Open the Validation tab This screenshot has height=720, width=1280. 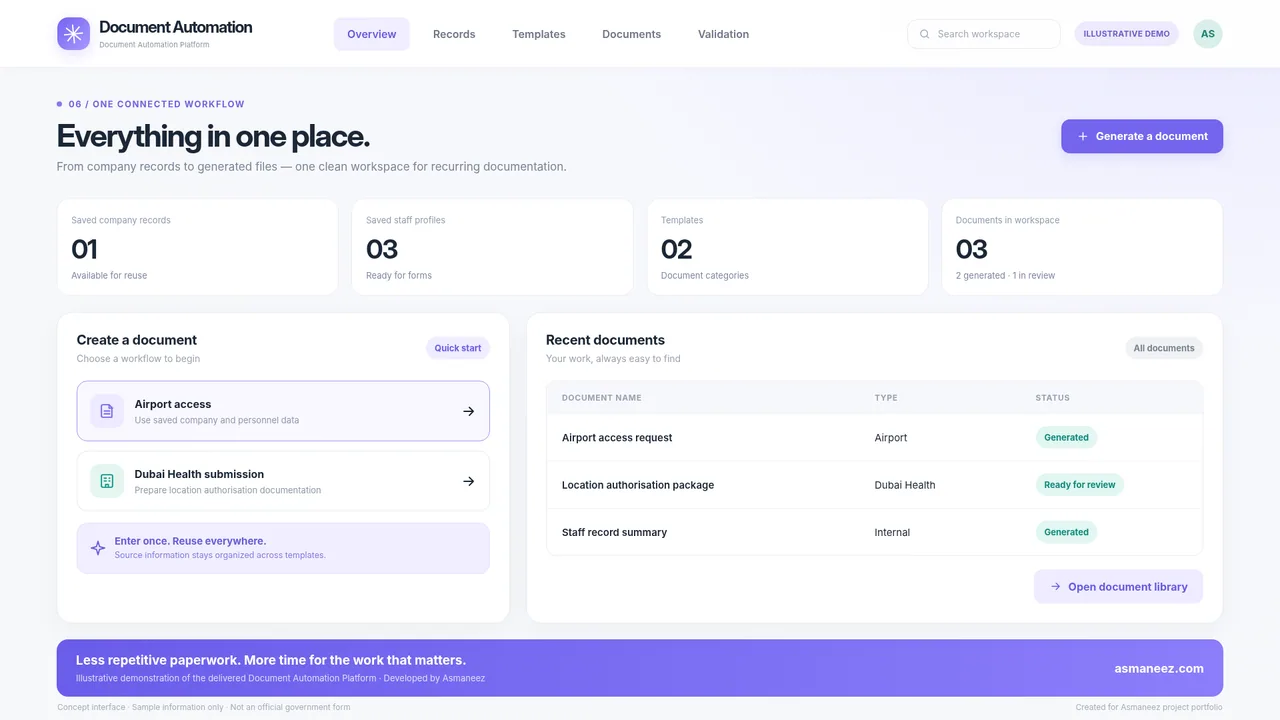click(x=723, y=34)
